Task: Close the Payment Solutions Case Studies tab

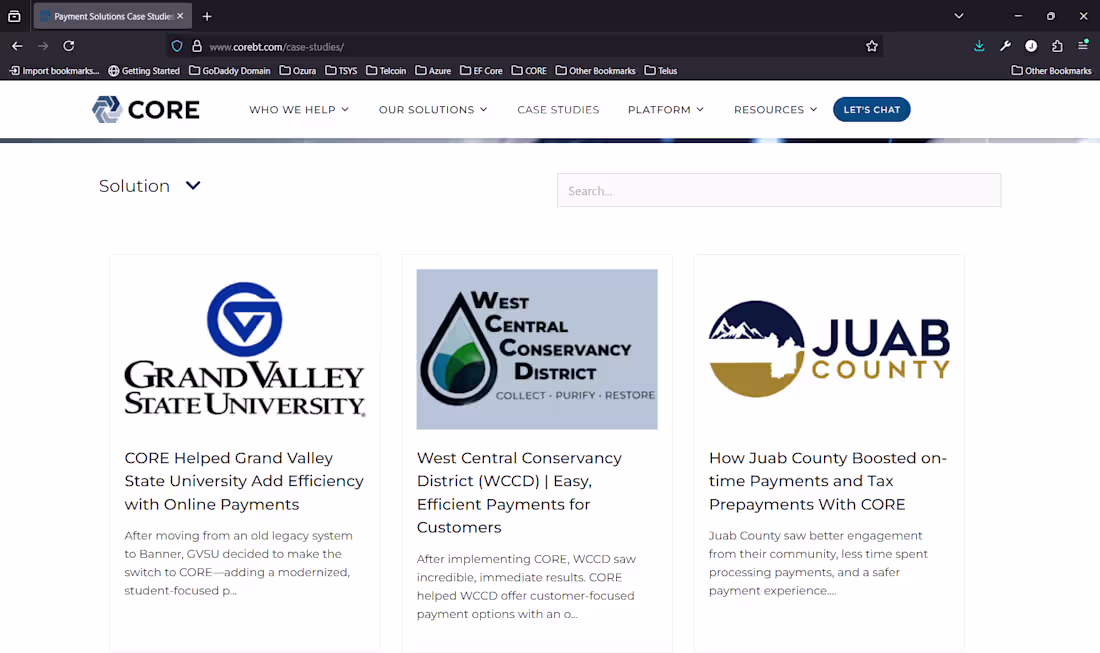Action: coord(180,15)
